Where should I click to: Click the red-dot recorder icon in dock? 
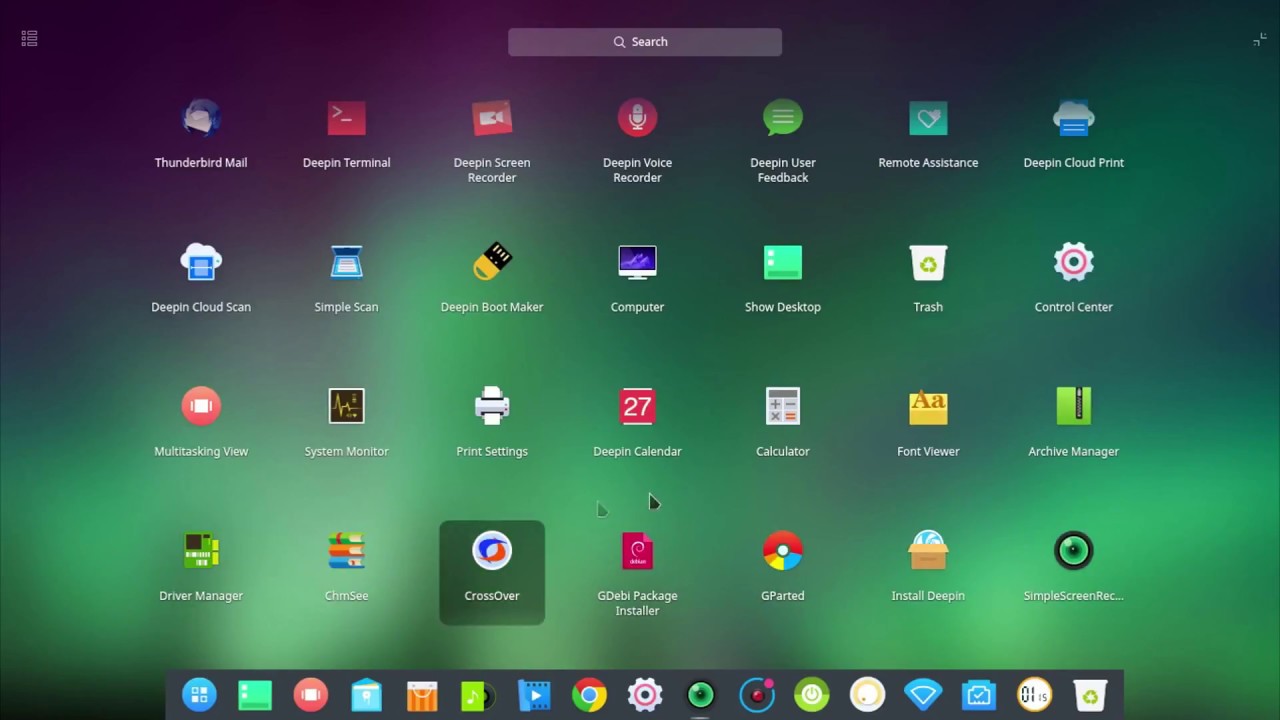coord(756,695)
